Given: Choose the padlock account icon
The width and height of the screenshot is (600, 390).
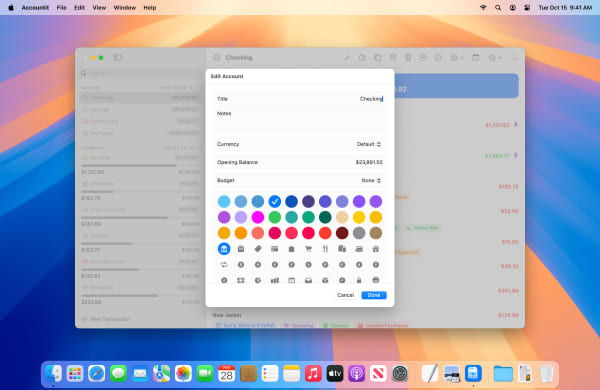Looking at the screenshot, I should tap(359, 280).
